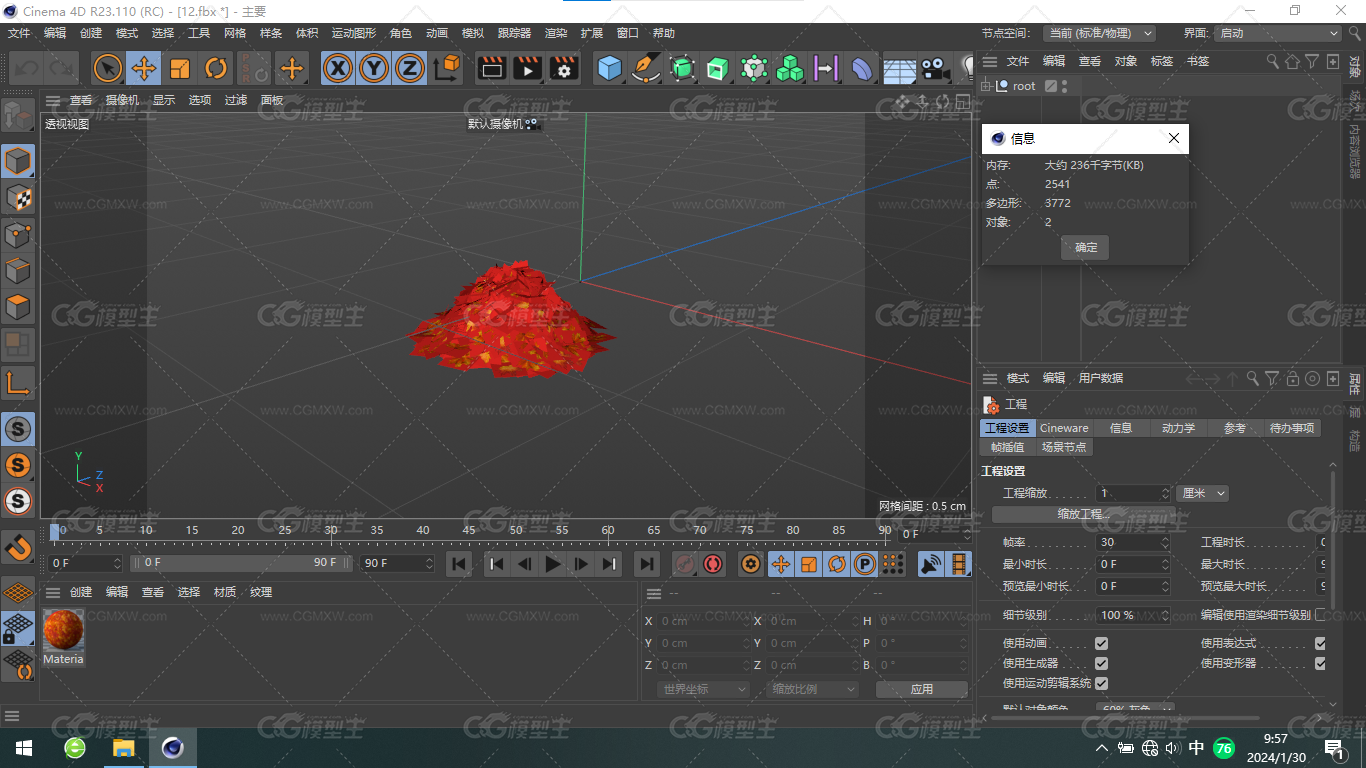The width and height of the screenshot is (1366, 768).
Task: Open File Explorer from the taskbar
Action: click(124, 748)
